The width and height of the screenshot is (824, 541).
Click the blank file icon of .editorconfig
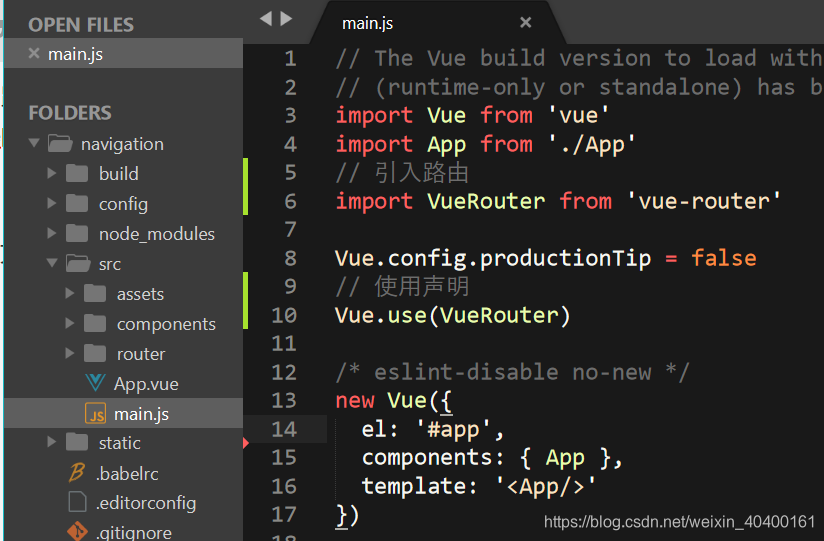pyautogui.click(x=77, y=502)
